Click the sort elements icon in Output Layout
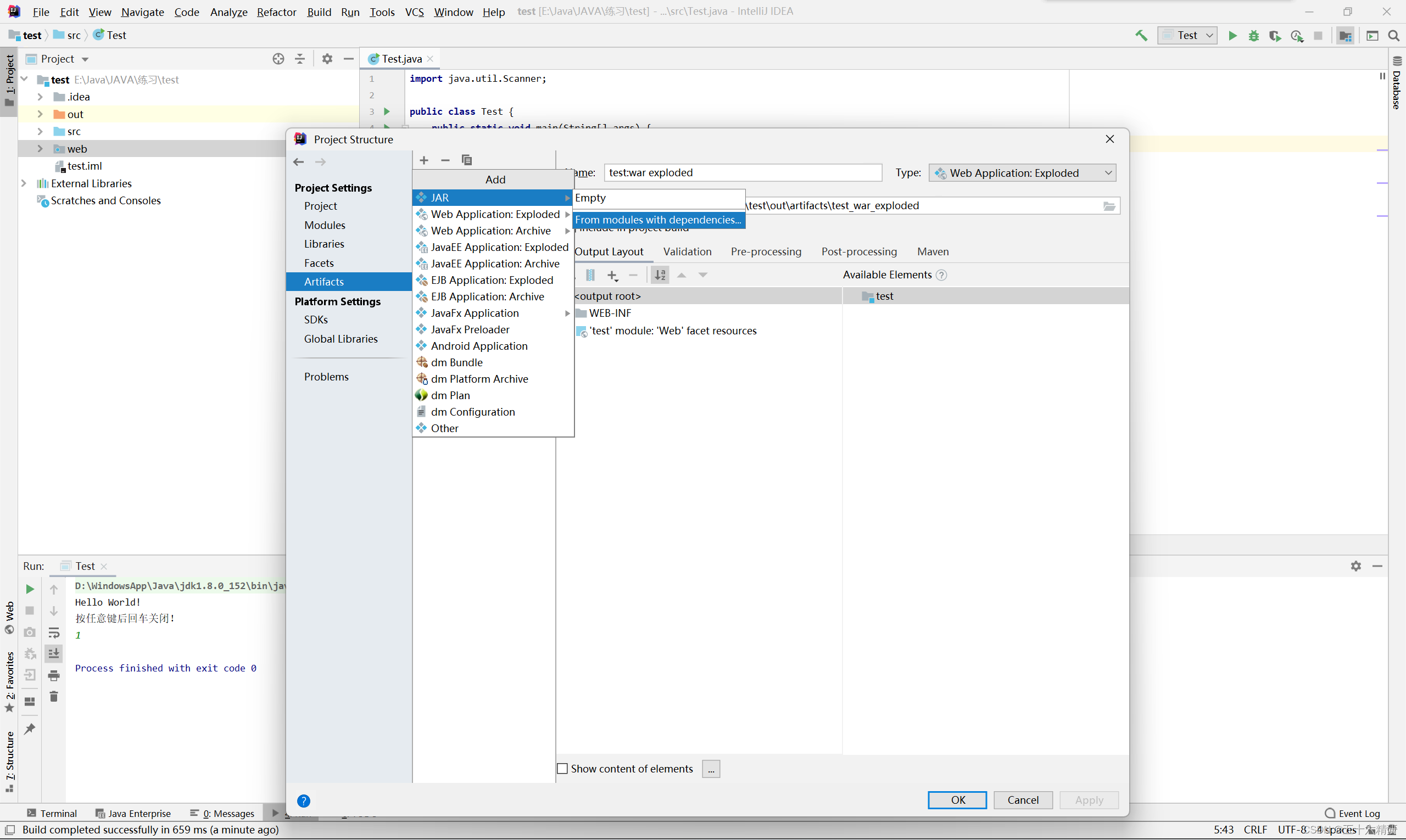Screen dimensions: 1406x840 coord(660,275)
